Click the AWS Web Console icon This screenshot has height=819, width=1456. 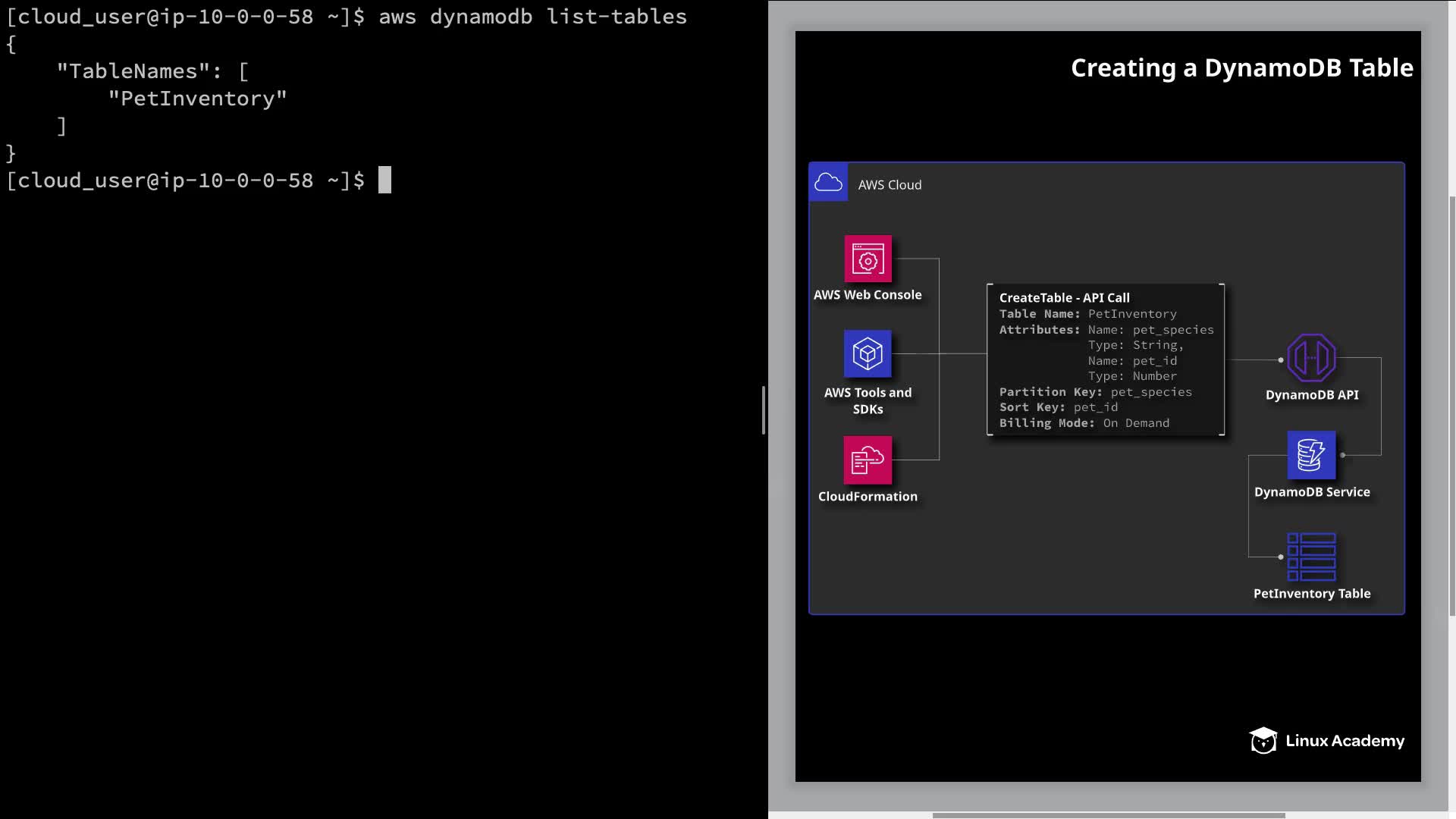868,259
